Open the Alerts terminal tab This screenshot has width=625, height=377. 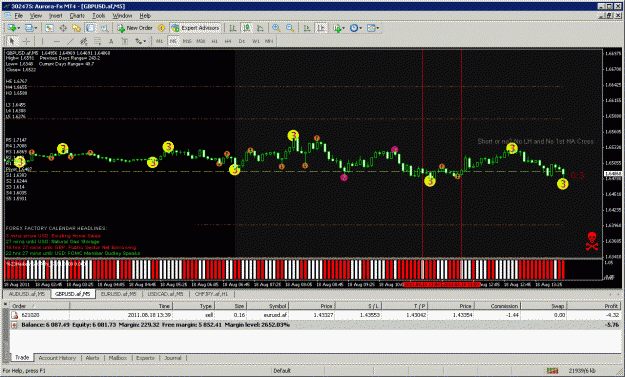tap(92, 358)
